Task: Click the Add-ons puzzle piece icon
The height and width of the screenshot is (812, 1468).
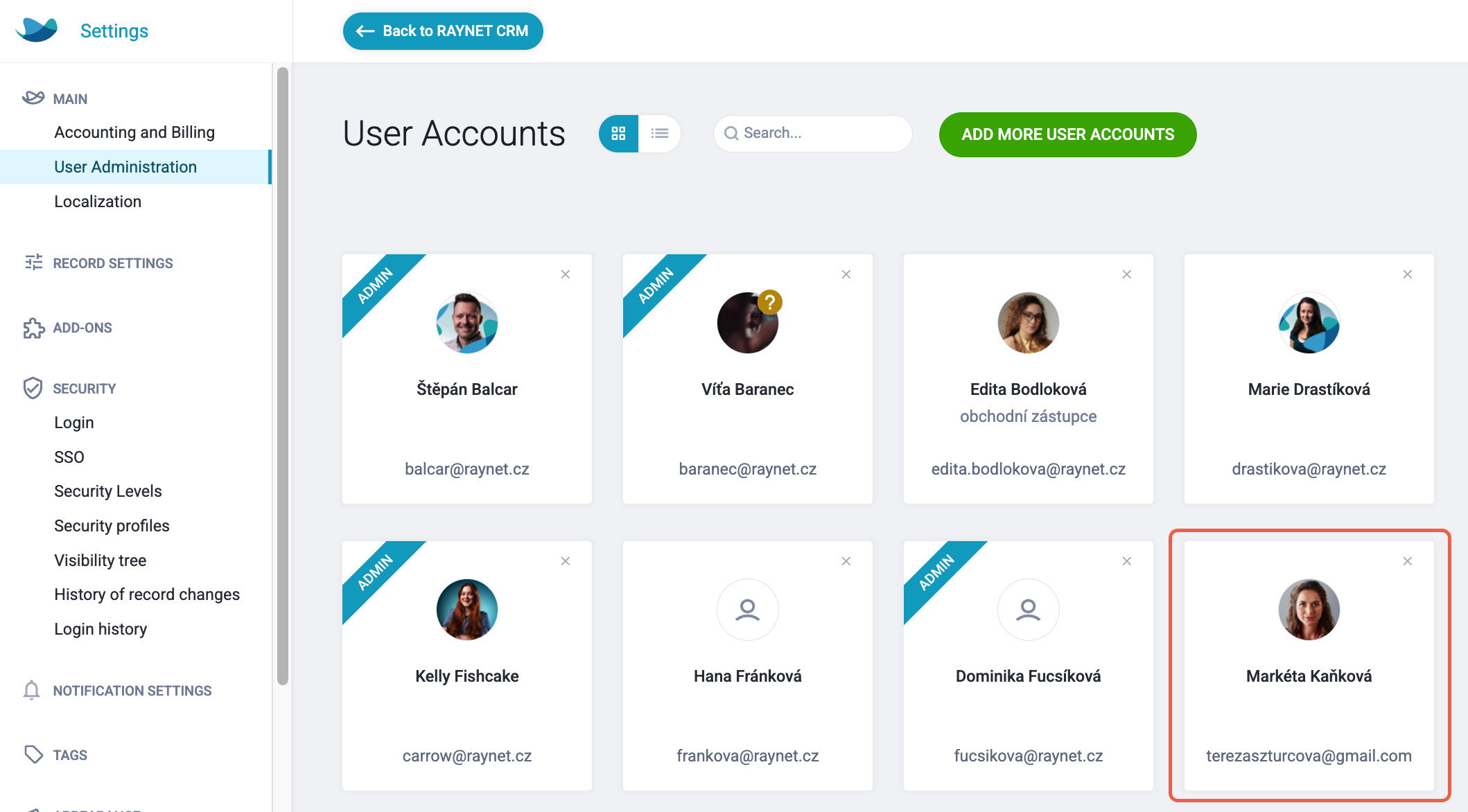Action: (x=33, y=328)
